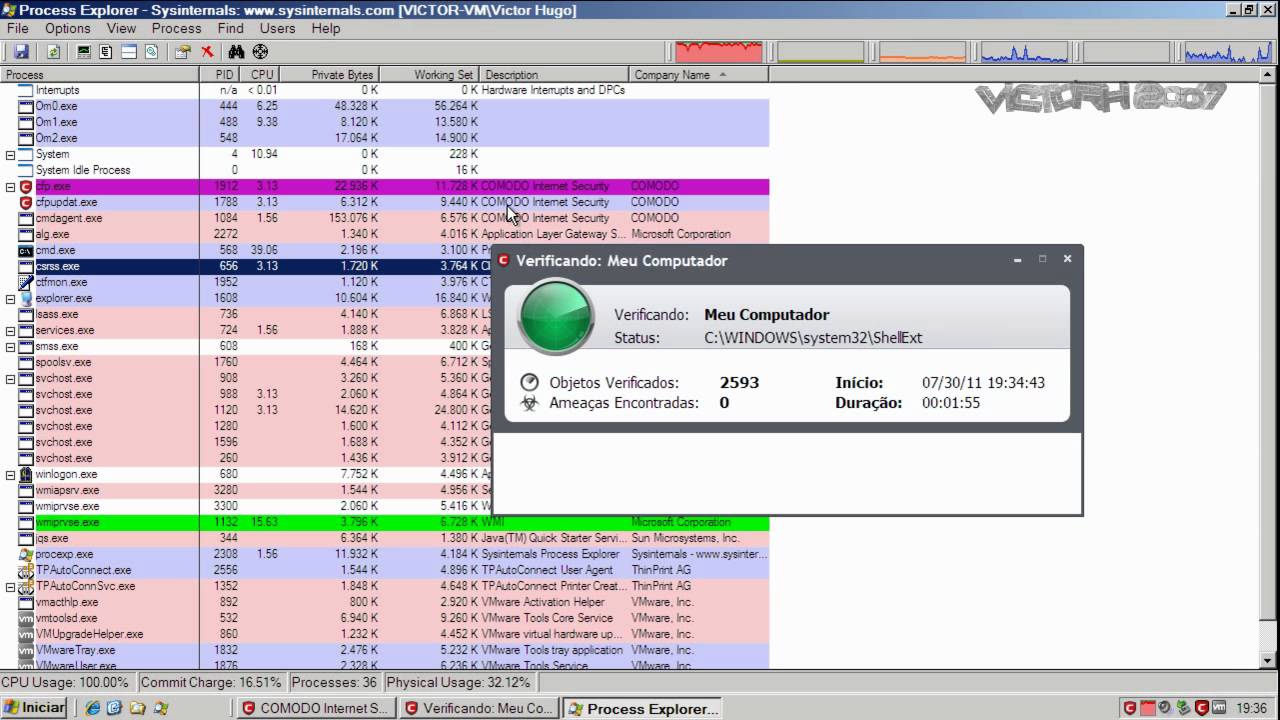Sort by the Description column header
The image size is (1280, 720).
click(x=555, y=75)
